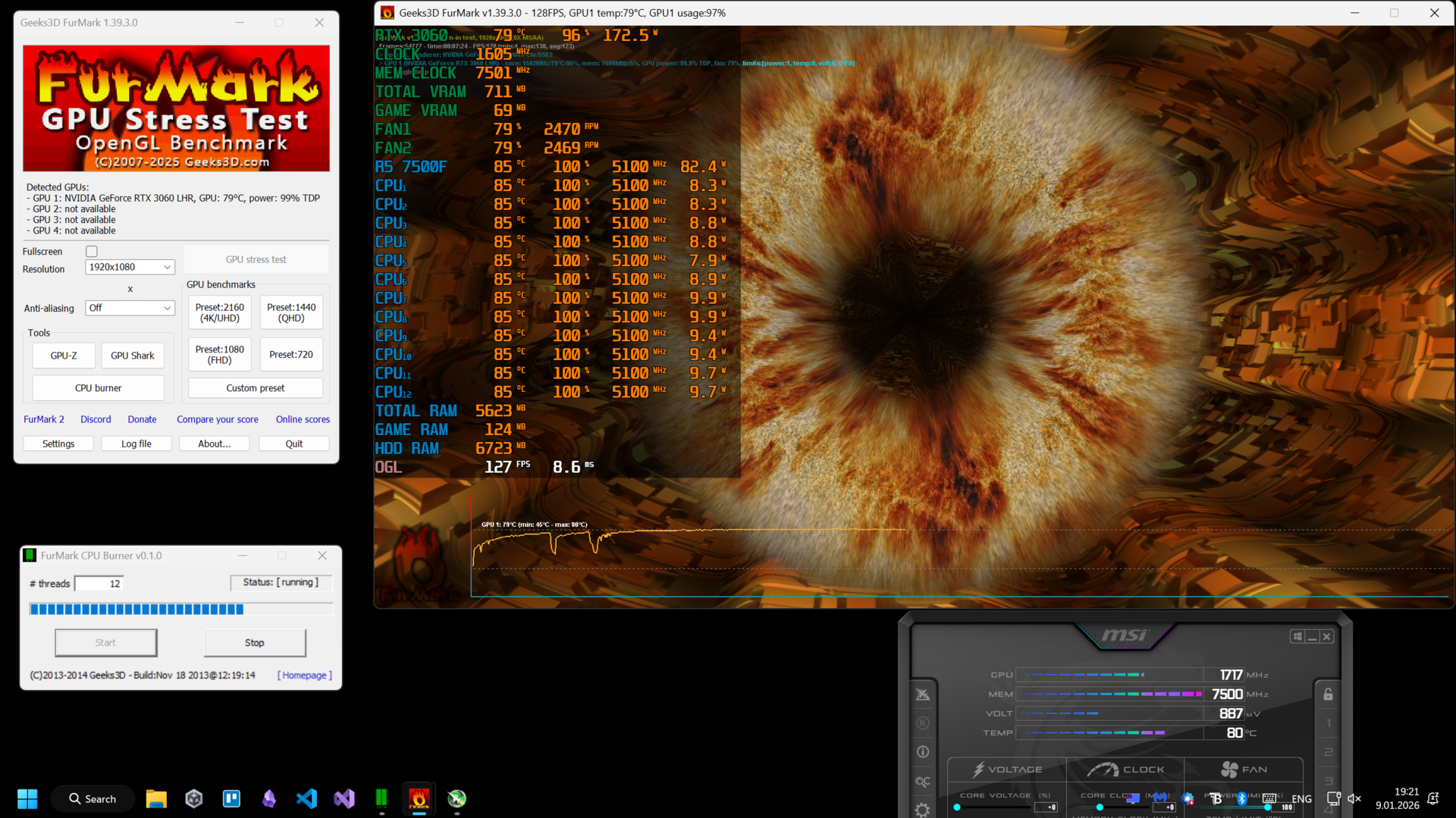1456x818 pixels.
Task: Click the K (Kombustor) icon in Afterburner
Action: pyautogui.click(x=923, y=722)
